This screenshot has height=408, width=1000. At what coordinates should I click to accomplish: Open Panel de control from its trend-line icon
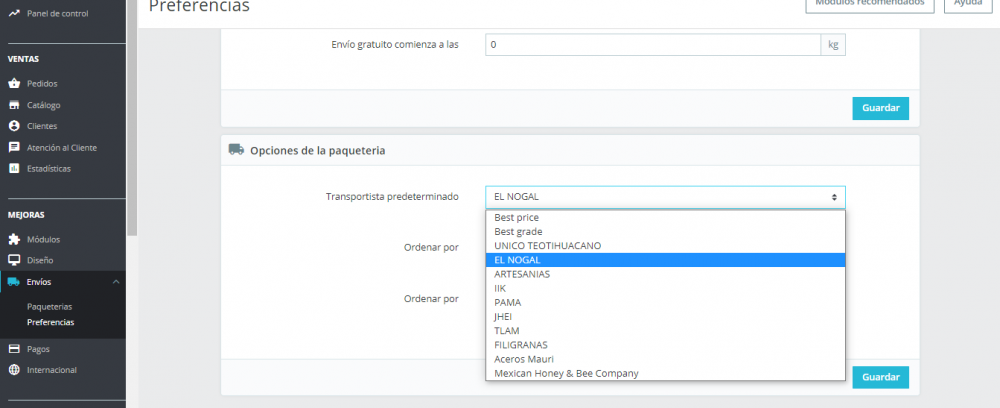14,13
